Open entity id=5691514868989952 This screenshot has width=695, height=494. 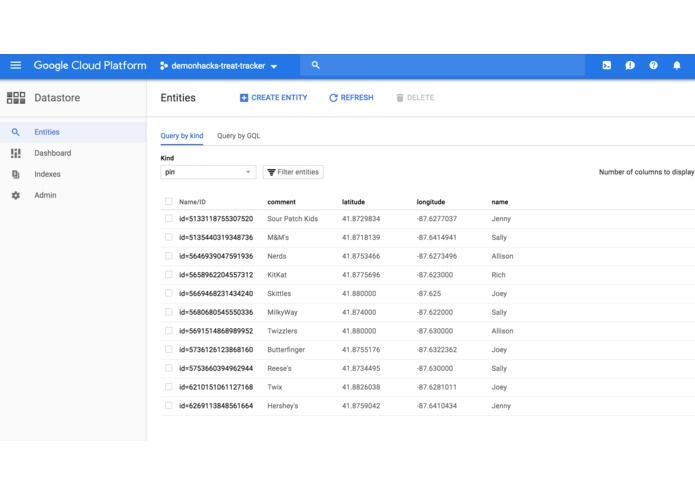tap(216, 331)
